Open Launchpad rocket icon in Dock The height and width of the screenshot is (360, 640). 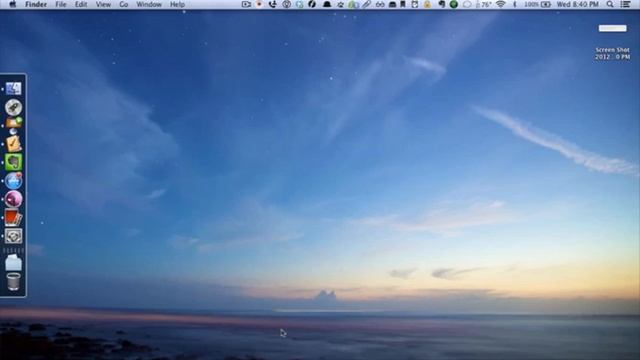[13, 107]
